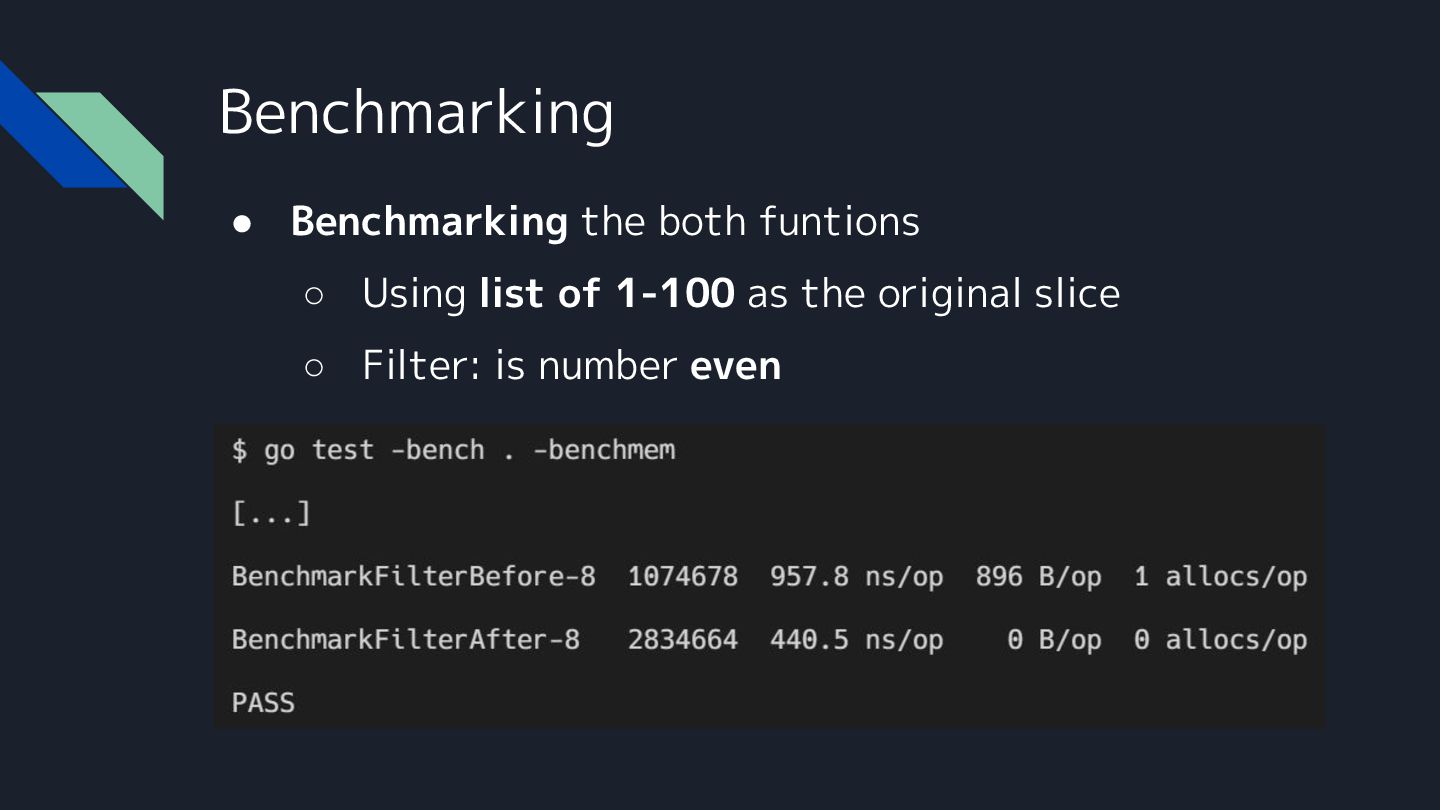
Task: Click the bold word 'even'
Action: point(735,366)
